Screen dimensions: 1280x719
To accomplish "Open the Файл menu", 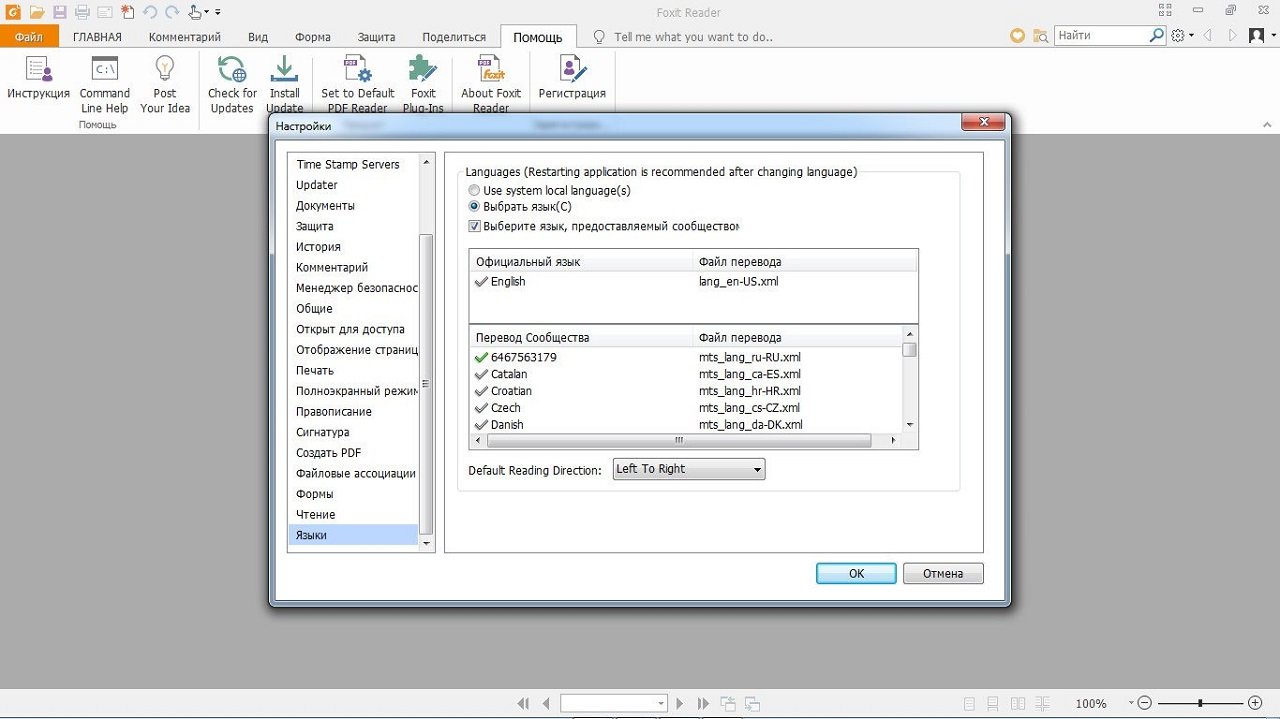I will point(29,37).
